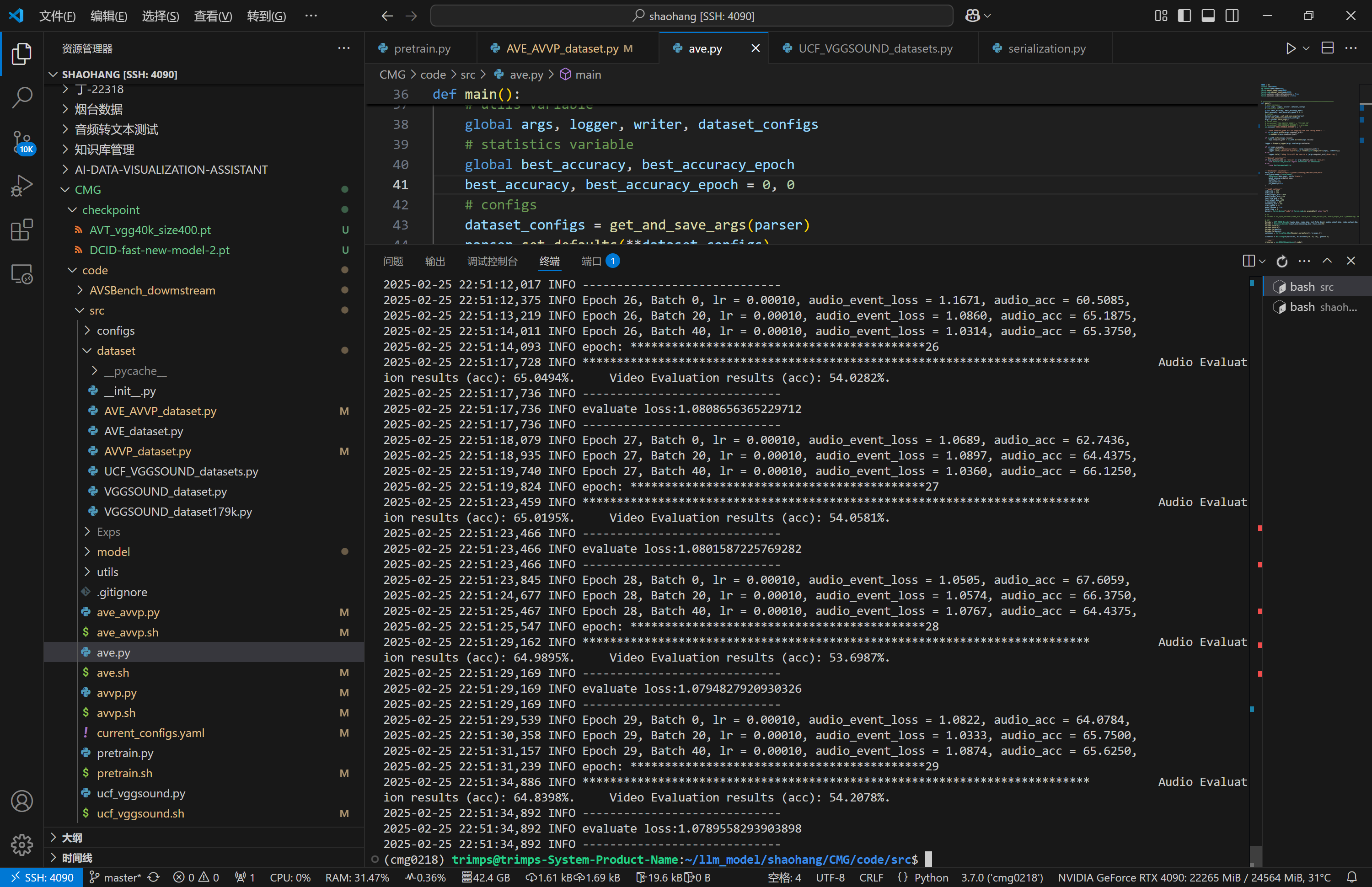Switch to the 输出 output panel tab
Screen dimensions: 1372x887
[435, 261]
